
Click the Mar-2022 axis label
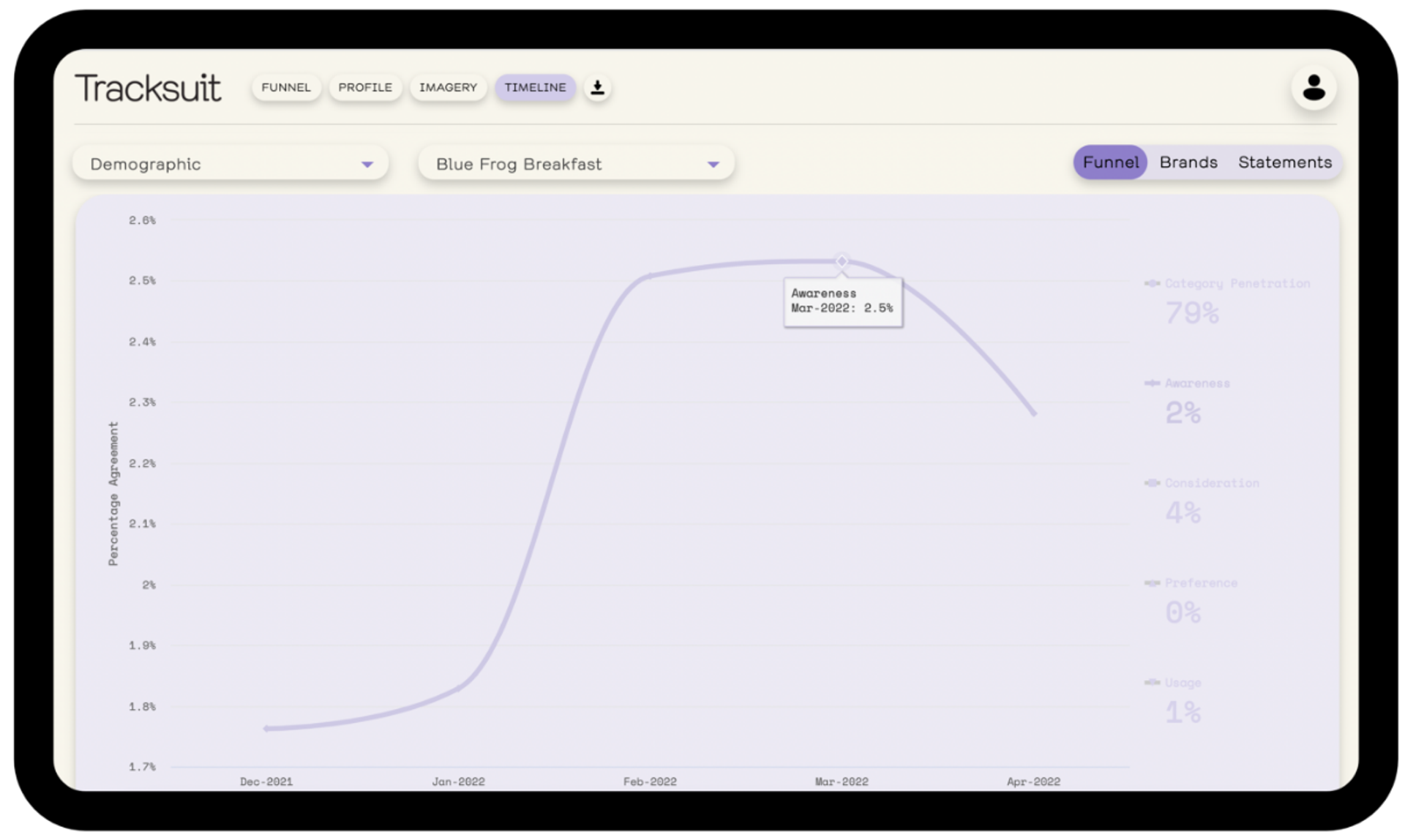point(842,781)
